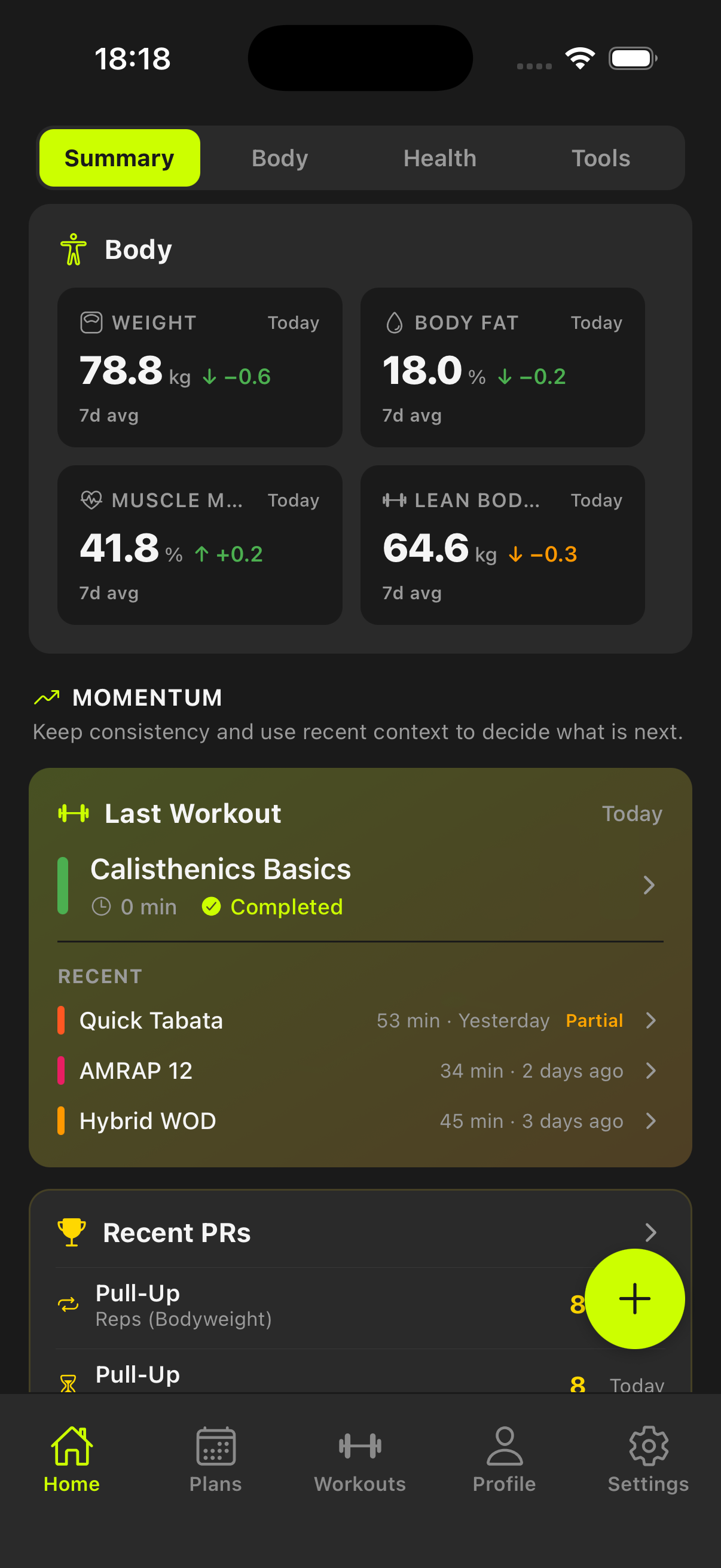The height and width of the screenshot is (1568, 721).
Task: Select the muscle mass heart icon
Action: [x=91, y=500]
